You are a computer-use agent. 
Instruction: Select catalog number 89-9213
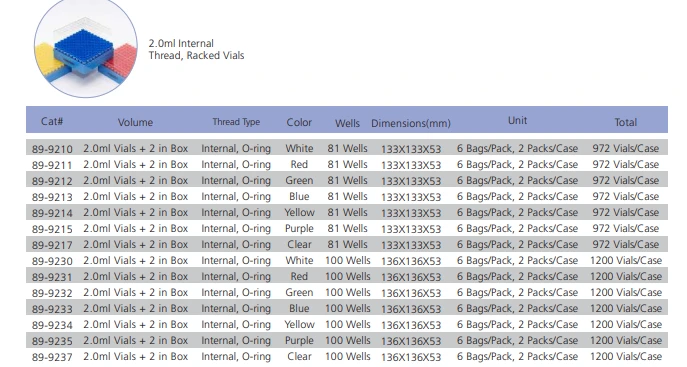click(x=52, y=197)
